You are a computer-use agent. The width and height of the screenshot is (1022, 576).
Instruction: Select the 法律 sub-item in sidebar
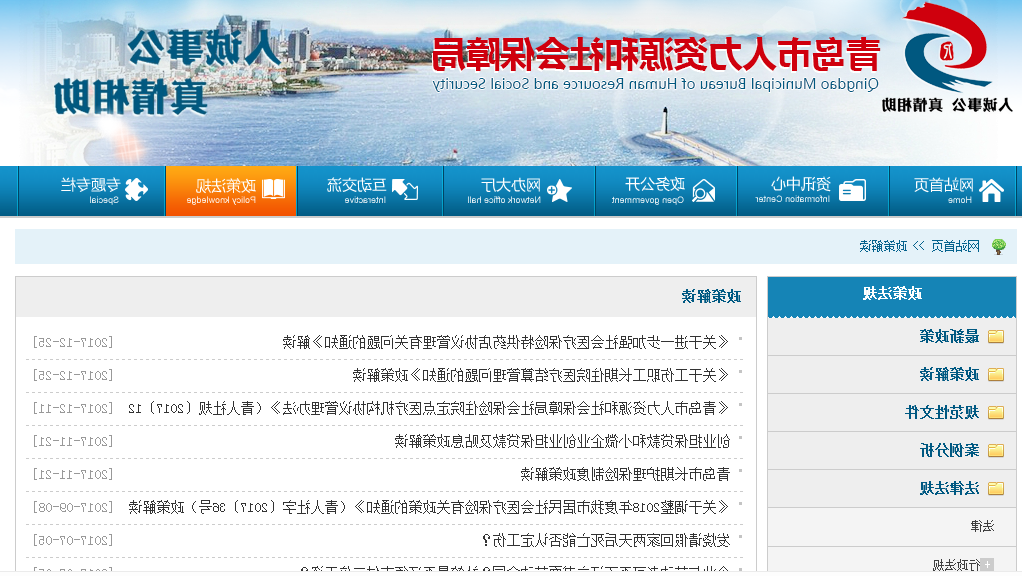click(x=982, y=526)
